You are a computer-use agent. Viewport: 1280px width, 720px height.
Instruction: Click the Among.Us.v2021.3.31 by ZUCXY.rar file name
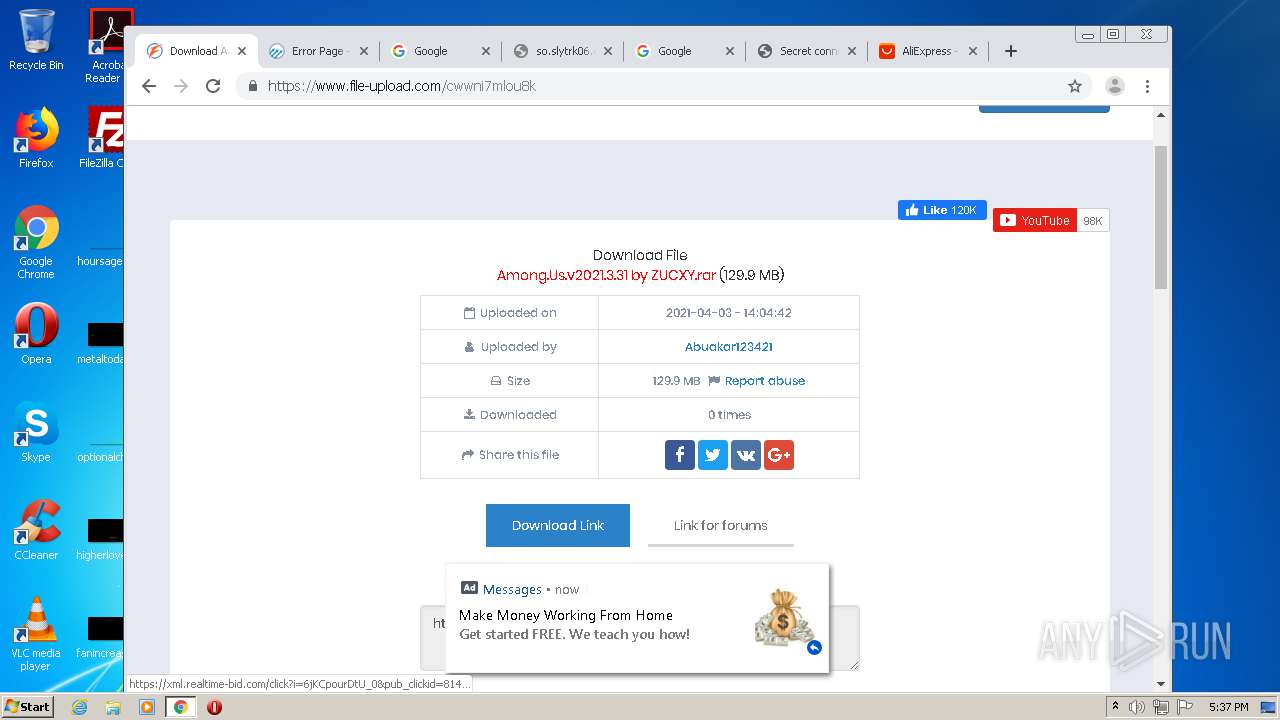tap(606, 275)
